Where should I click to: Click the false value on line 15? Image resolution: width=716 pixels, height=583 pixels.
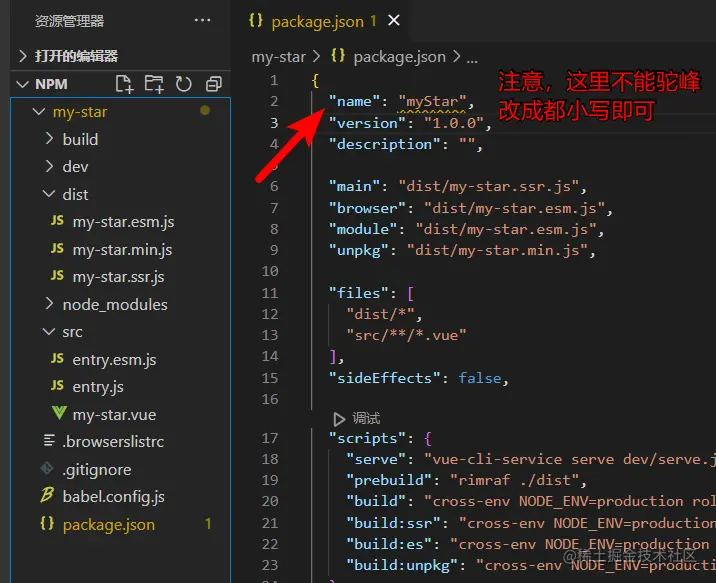coord(480,378)
